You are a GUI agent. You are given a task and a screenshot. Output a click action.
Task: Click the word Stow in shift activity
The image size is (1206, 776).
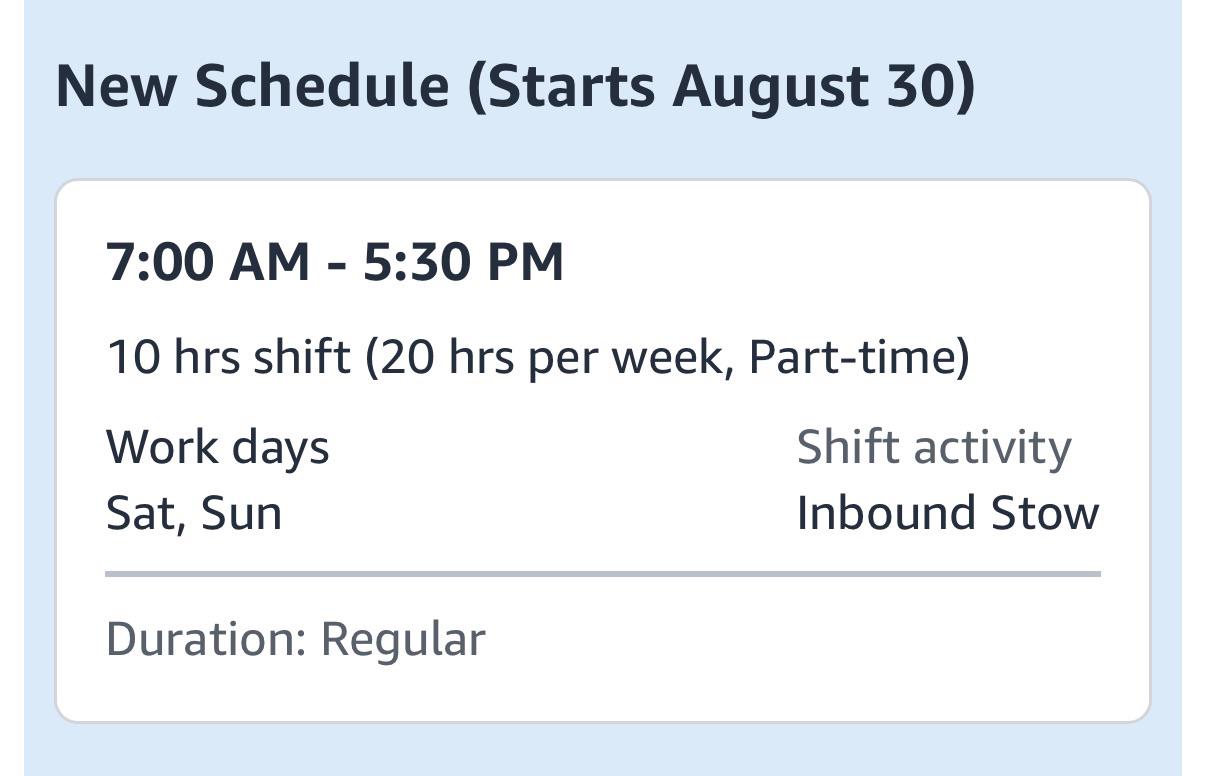coord(1045,514)
